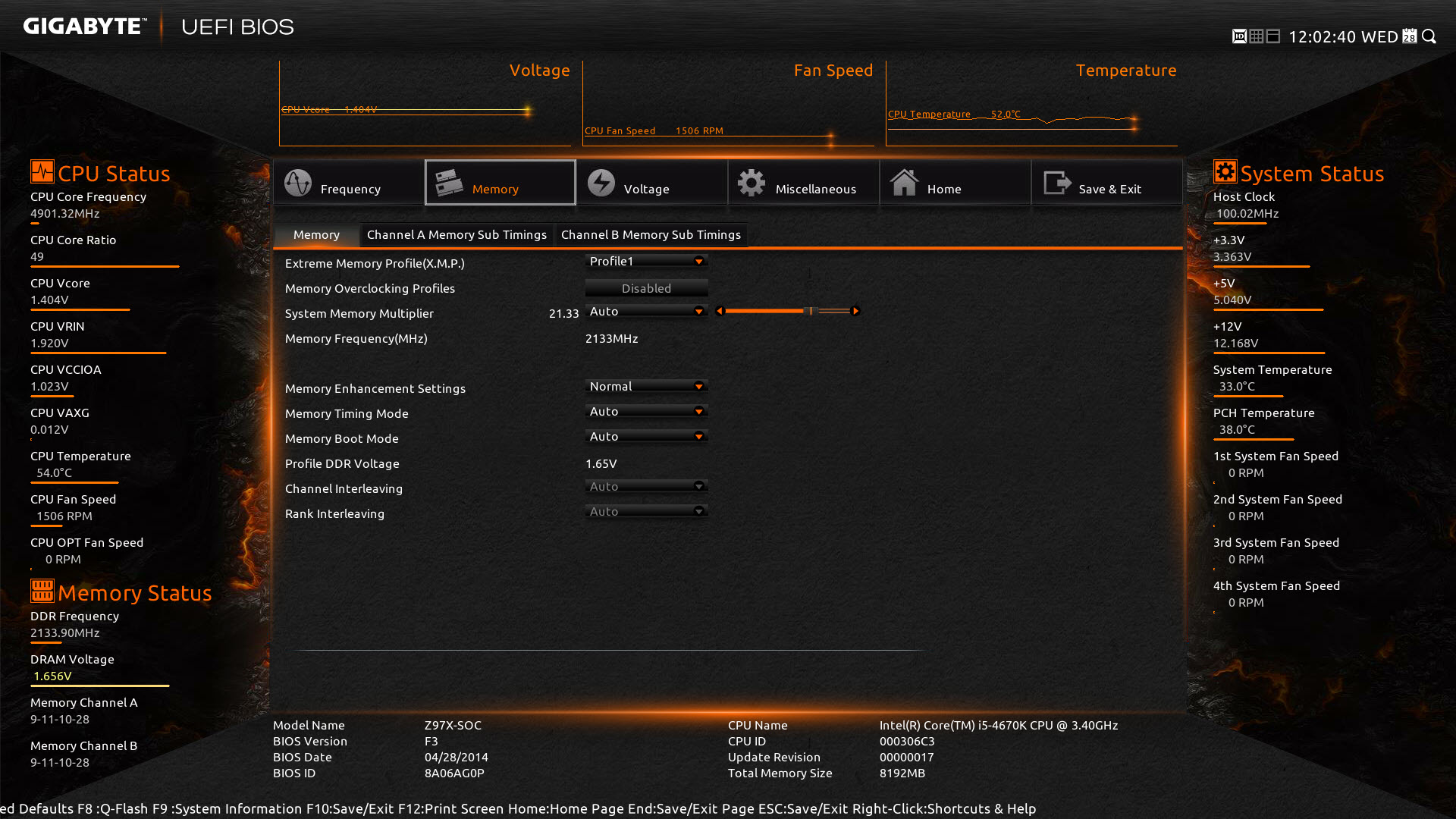Screen dimensions: 1456x819
Task: Open the Save & Exit tab
Action: (x=1107, y=183)
